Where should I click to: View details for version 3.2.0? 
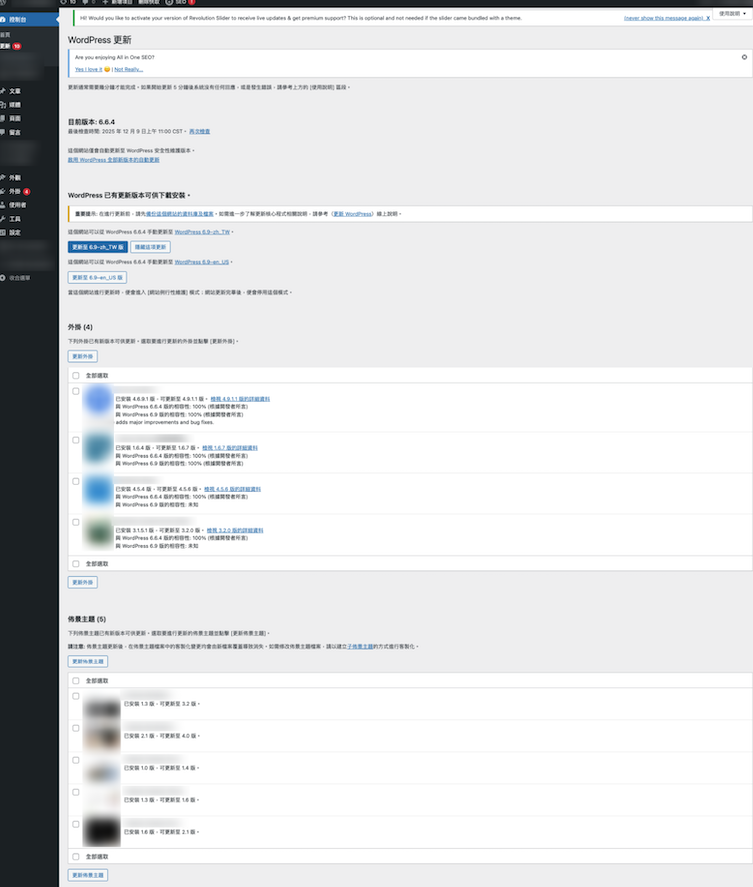tap(235, 531)
